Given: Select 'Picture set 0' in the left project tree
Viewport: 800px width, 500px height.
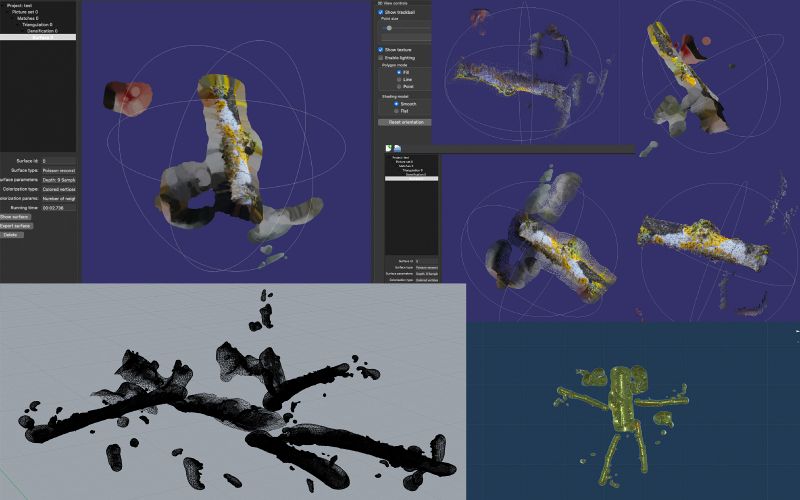Looking at the screenshot, I should tap(24, 12).
